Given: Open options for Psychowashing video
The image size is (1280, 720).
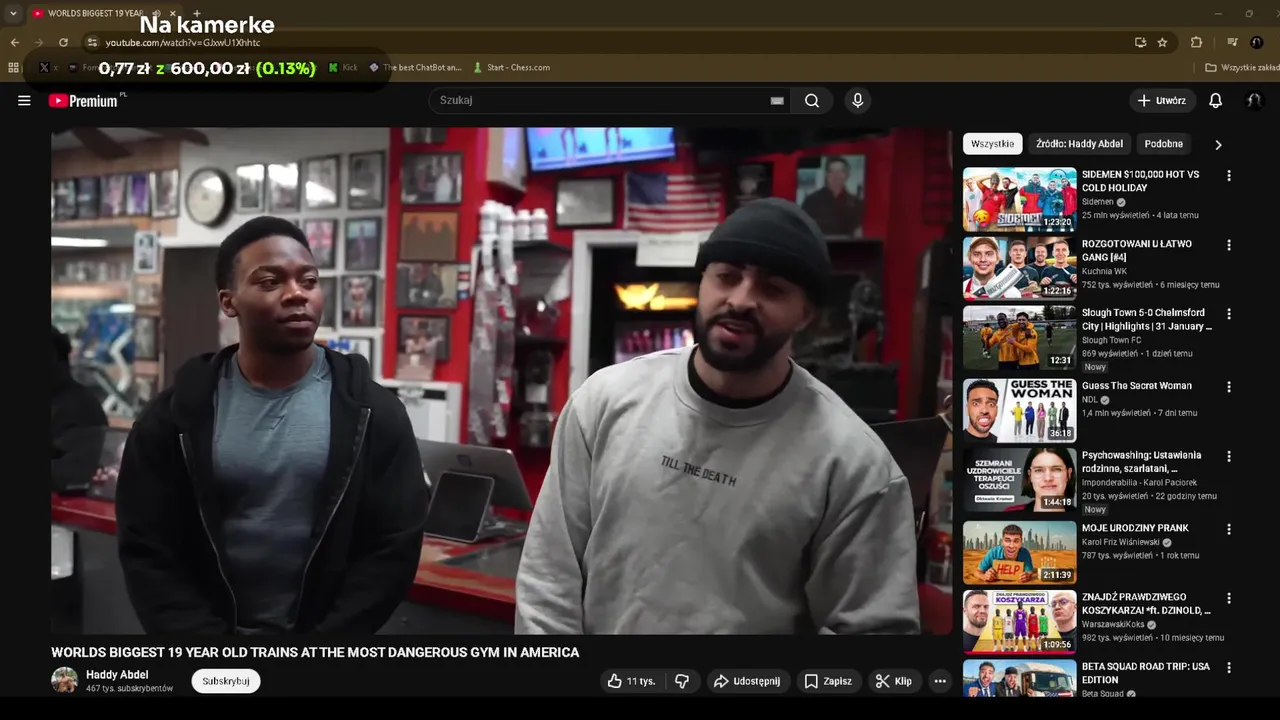Looking at the screenshot, I should coord(1229,456).
